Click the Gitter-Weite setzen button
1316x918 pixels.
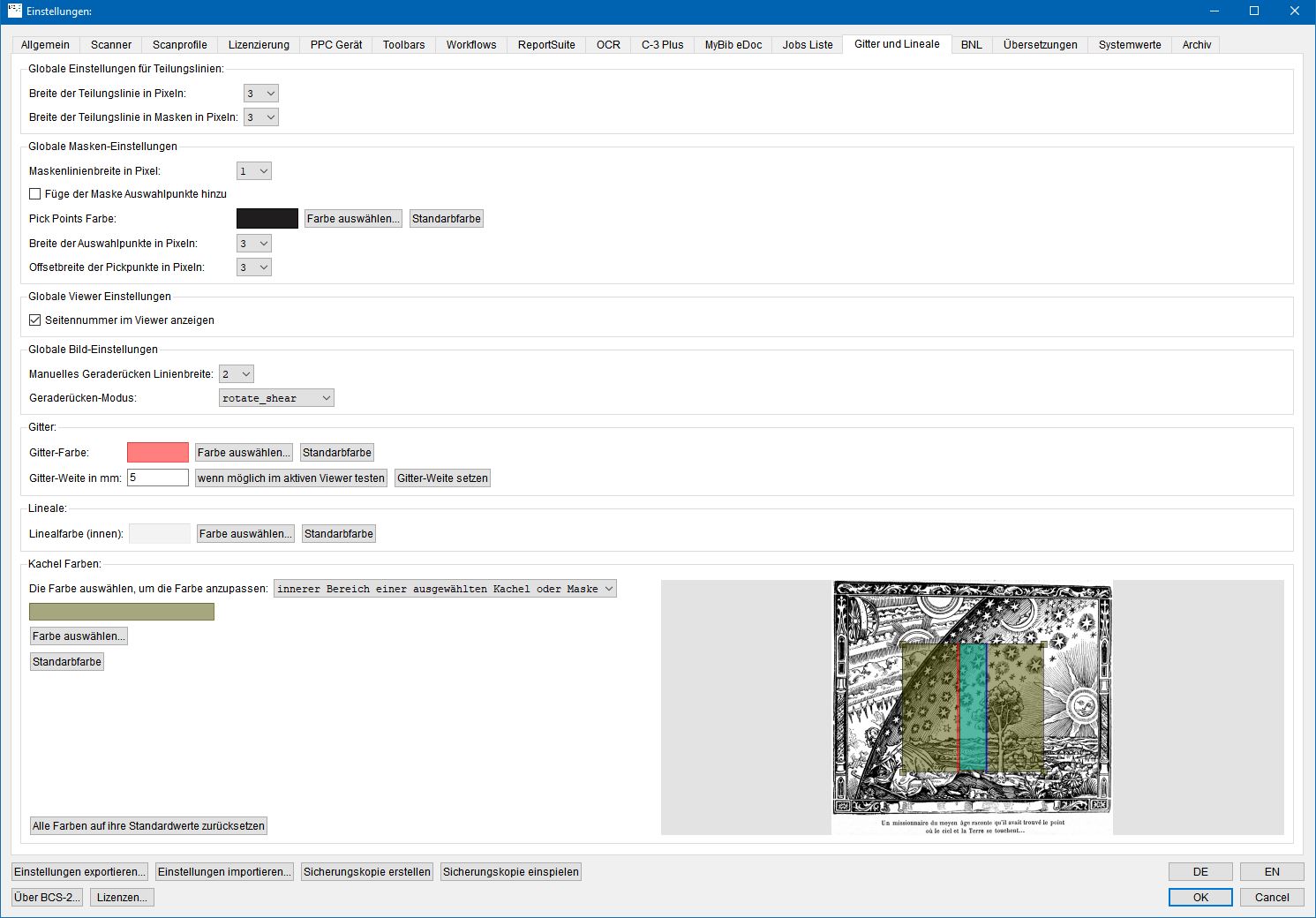coord(442,478)
